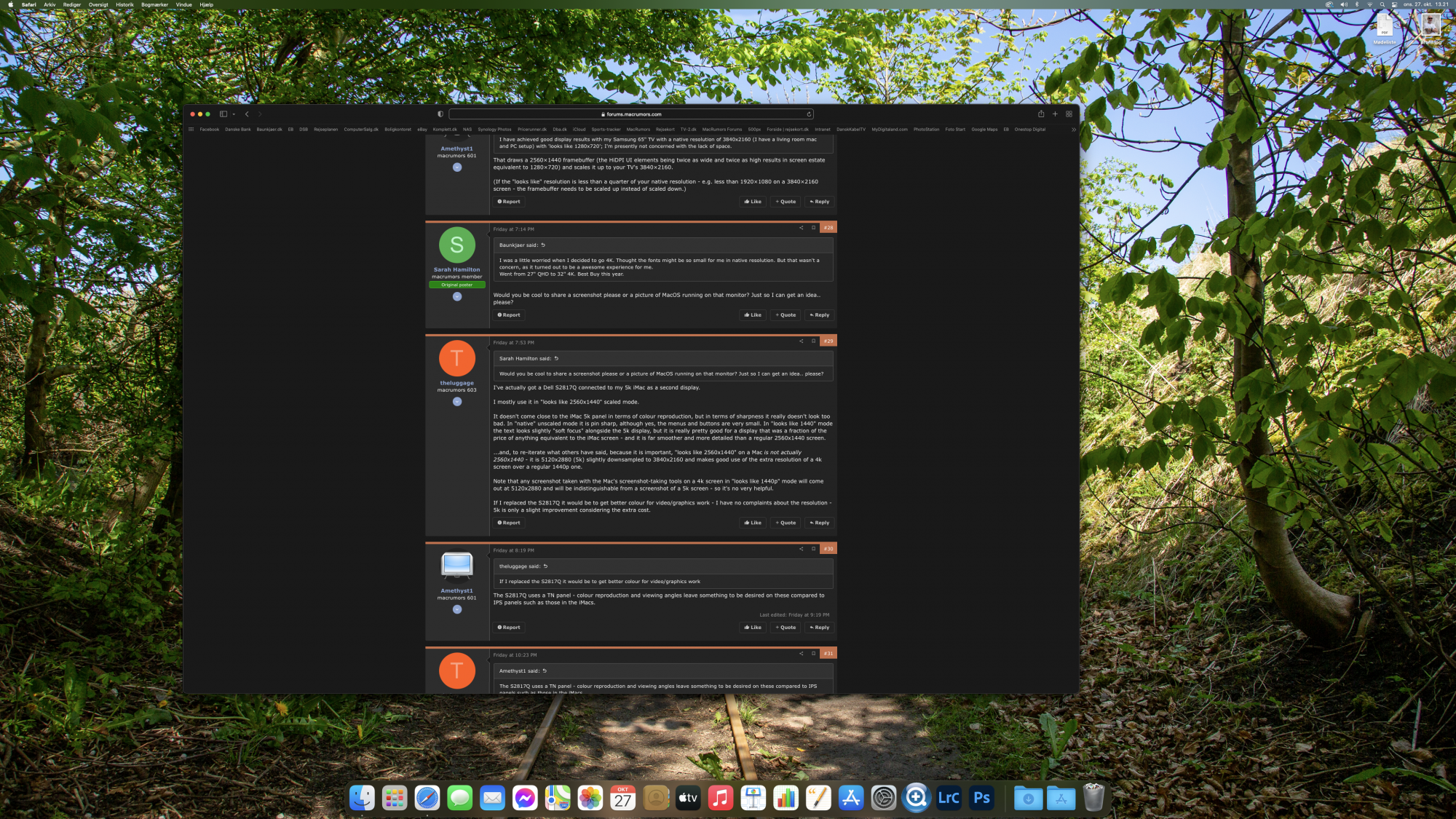Toggle bookmark on post #29
Image resolution: width=1456 pixels, height=819 pixels.
click(814, 341)
